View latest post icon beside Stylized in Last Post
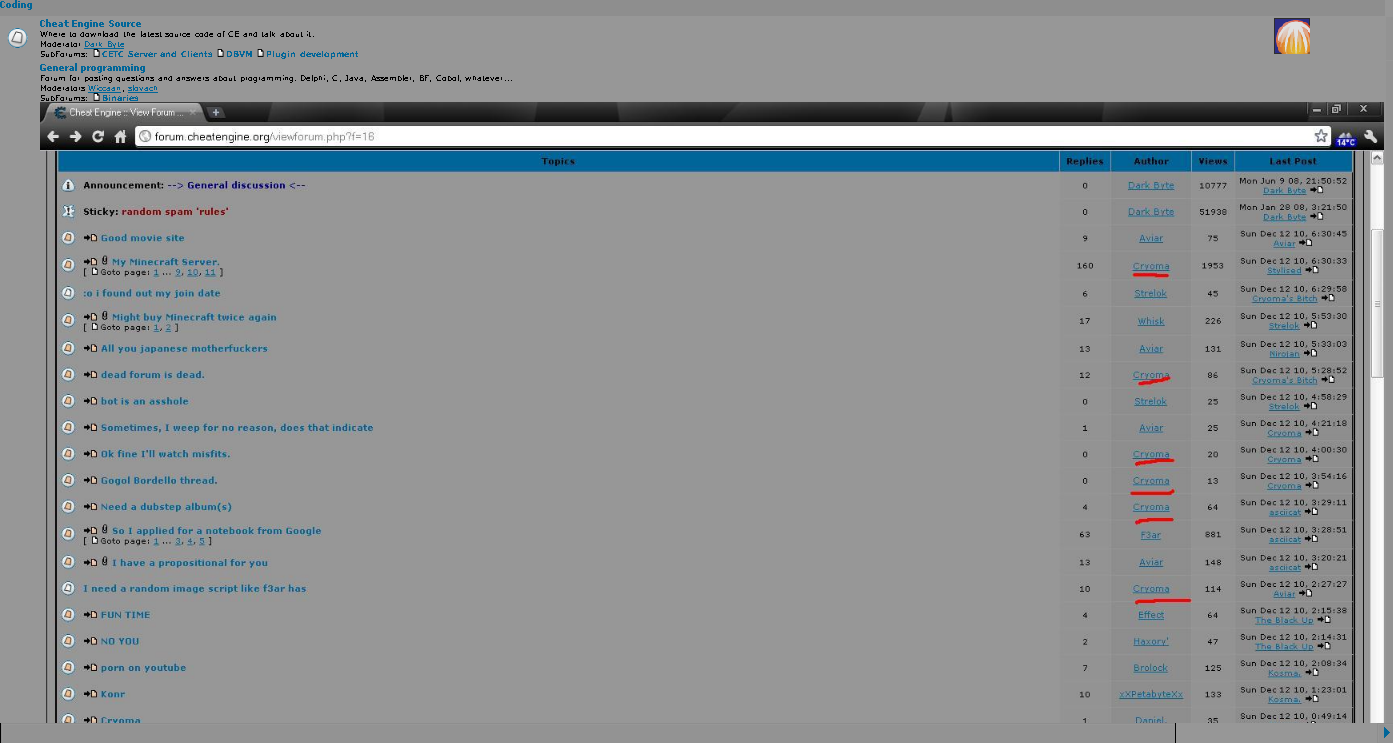The height and width of the screenshot is (743, 1393). point(1312,270)
